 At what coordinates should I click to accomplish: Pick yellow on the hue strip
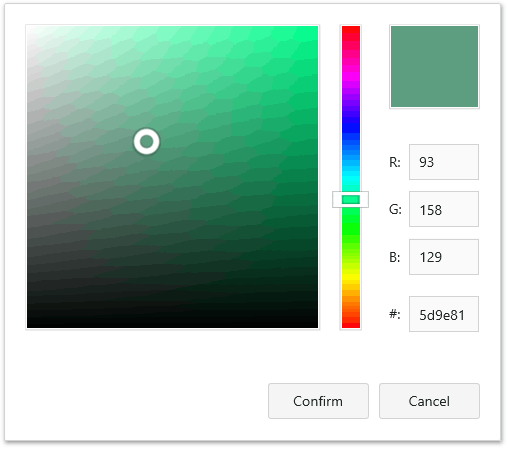click(351, 277)
